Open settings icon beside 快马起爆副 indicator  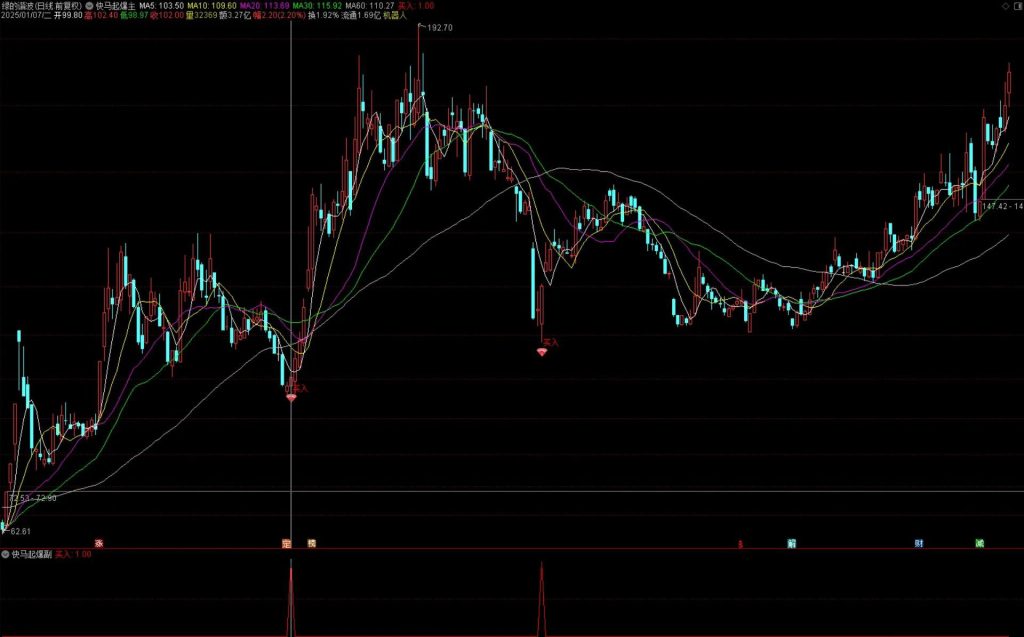tap(5, 553)
